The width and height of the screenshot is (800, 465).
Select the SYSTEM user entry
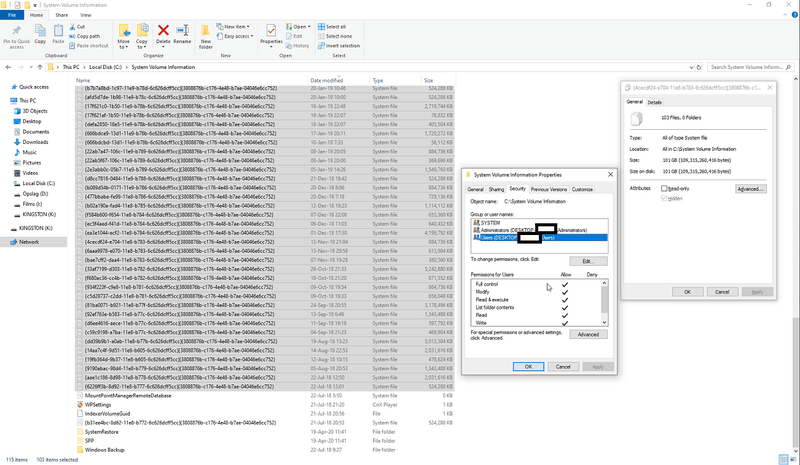click(490, 222)
